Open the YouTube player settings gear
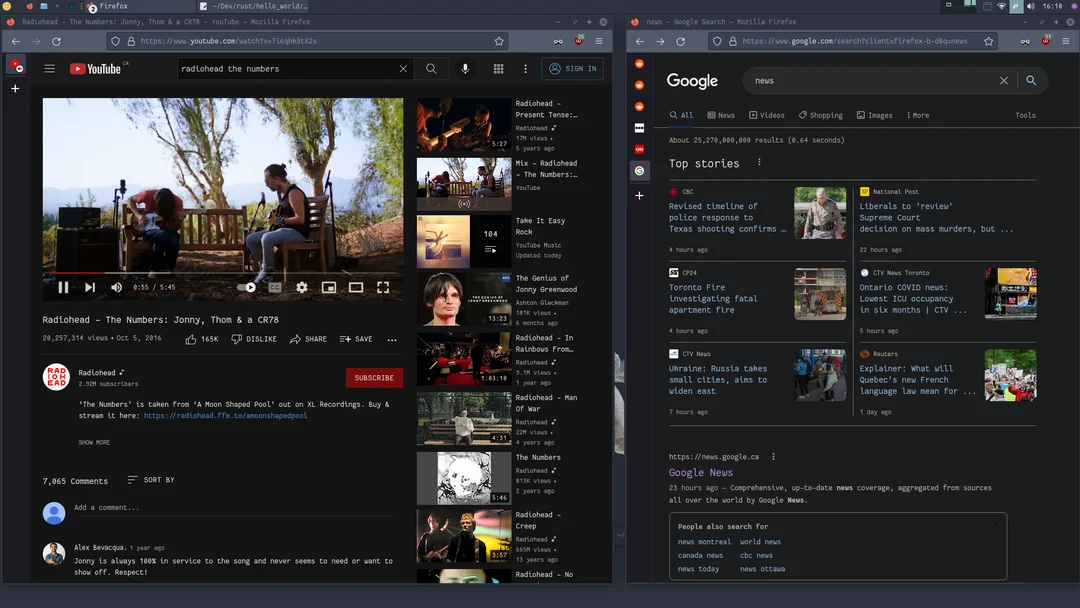1080x608 pixels. pyautogui.click(x=302, y=287)
